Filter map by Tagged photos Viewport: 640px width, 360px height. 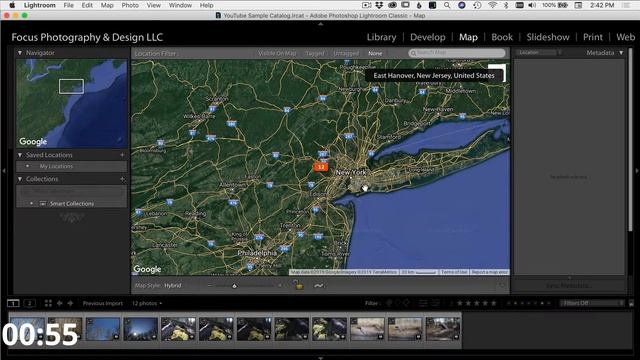click(315, 53)
